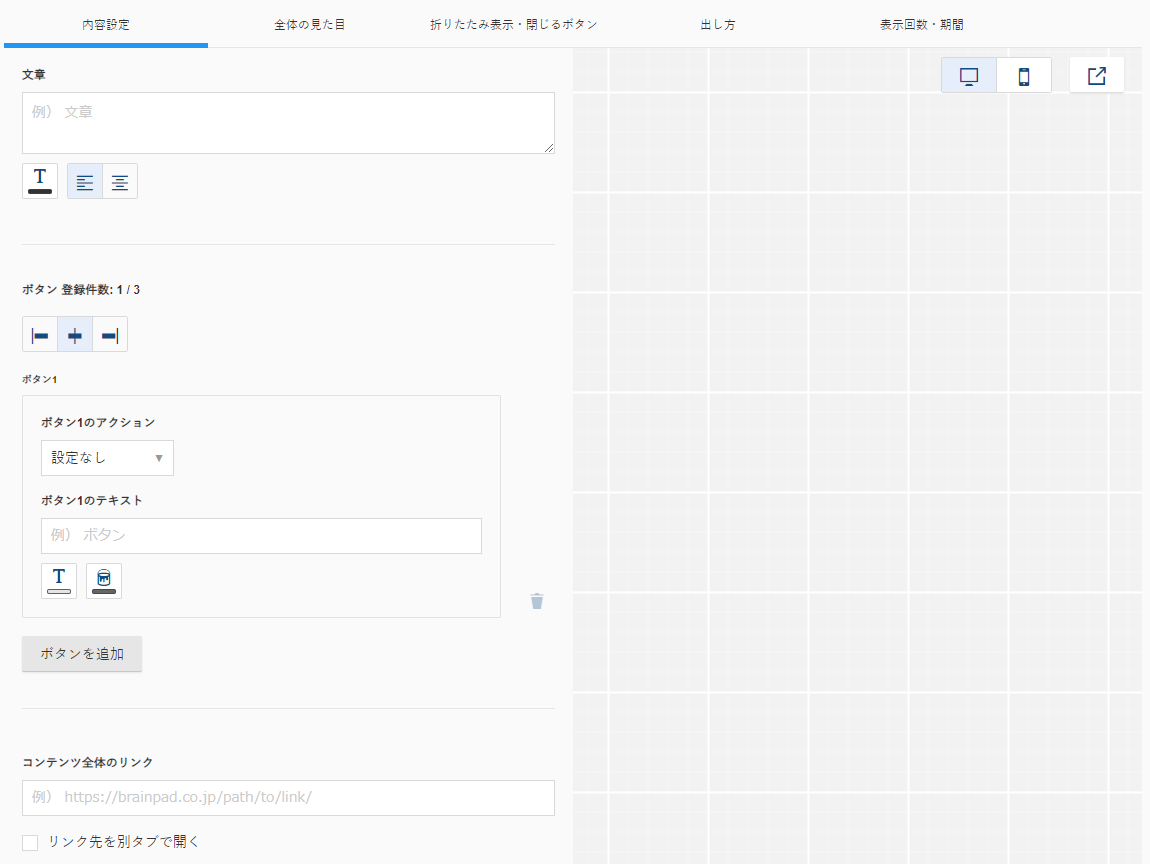
Task: Click ボタンを追加 button
Action: point(82,654)
